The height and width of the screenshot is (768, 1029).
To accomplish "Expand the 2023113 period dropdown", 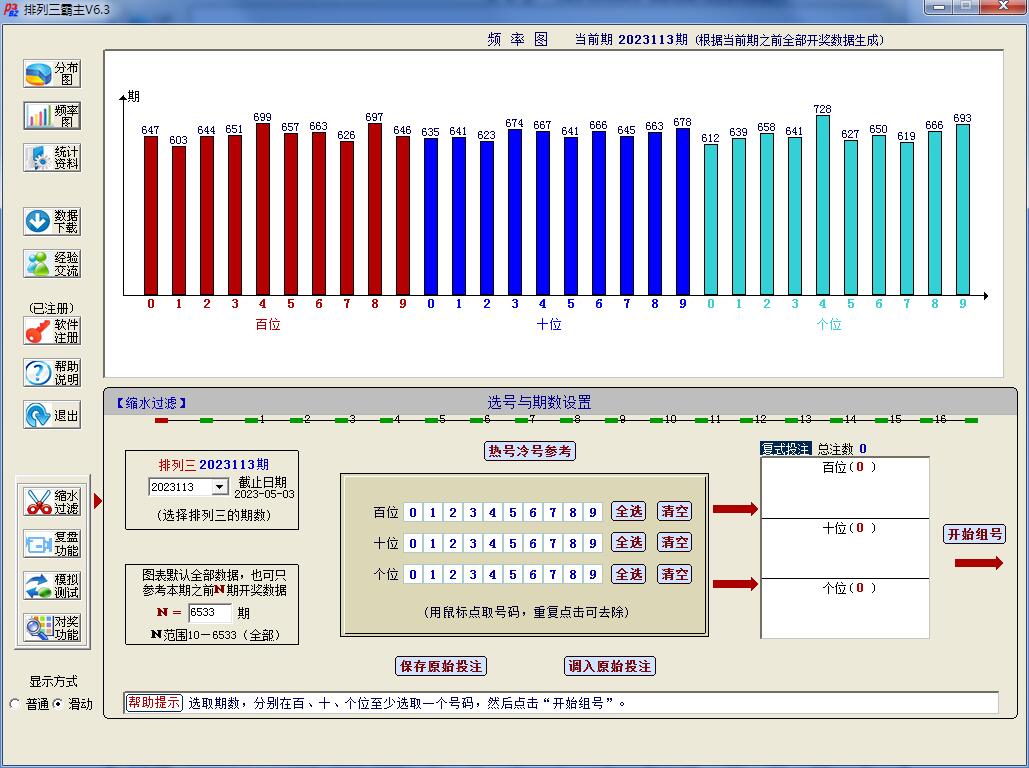I will coord(219,487).
